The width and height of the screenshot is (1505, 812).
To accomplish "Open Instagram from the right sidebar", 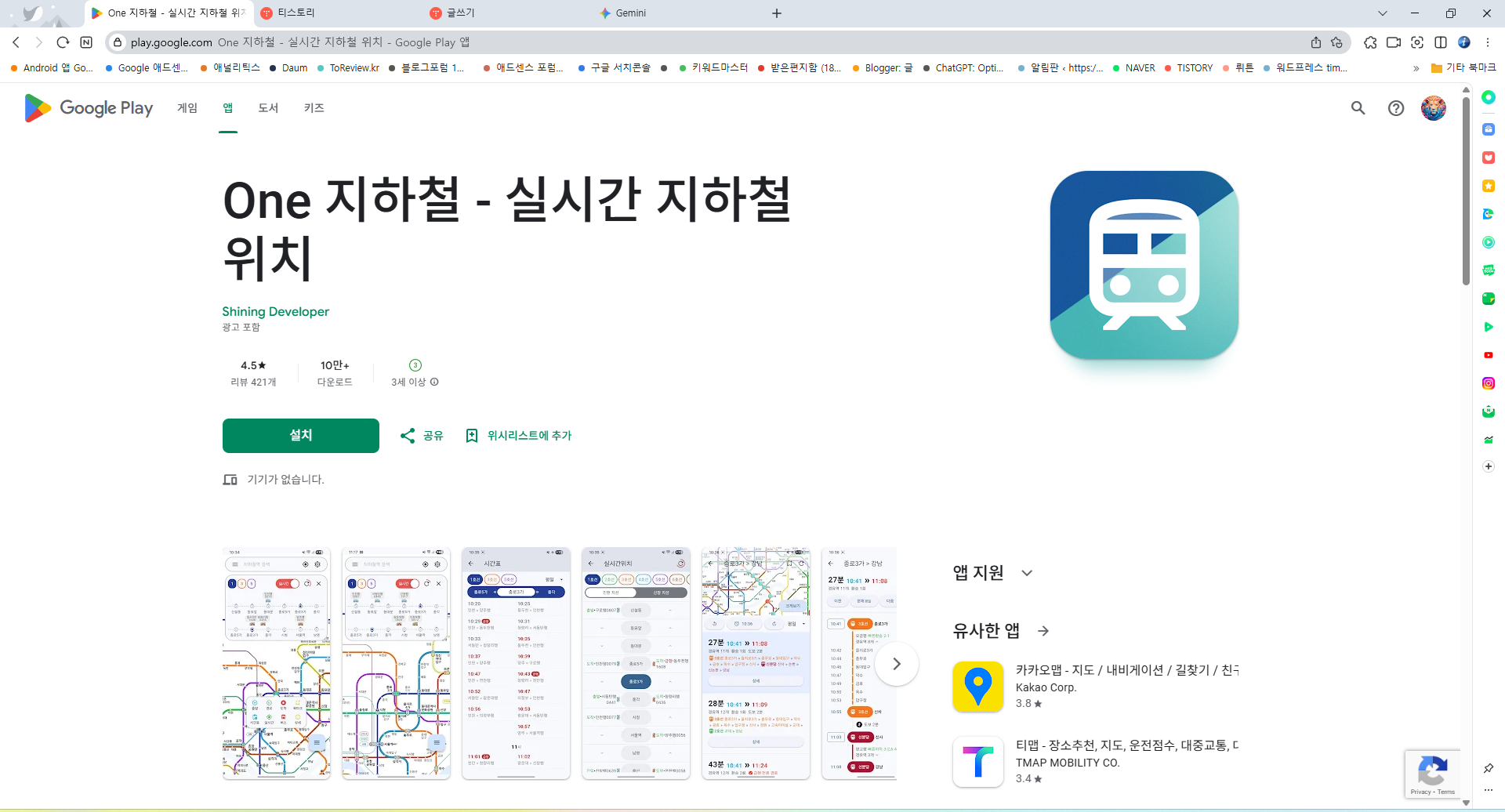I will 1488,383.
